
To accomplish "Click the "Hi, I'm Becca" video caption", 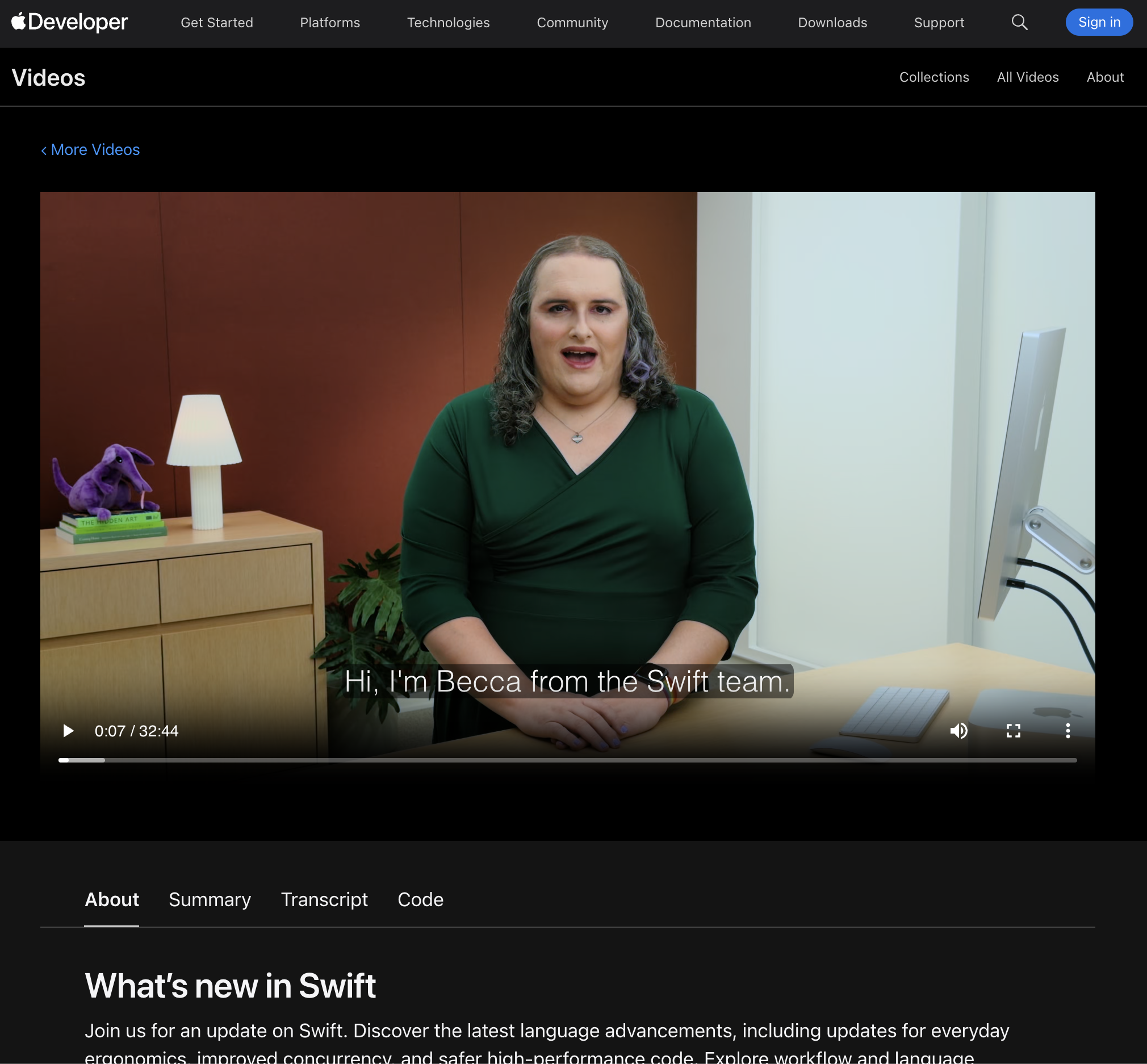I will pyautogui.click(x=568, y=681).
